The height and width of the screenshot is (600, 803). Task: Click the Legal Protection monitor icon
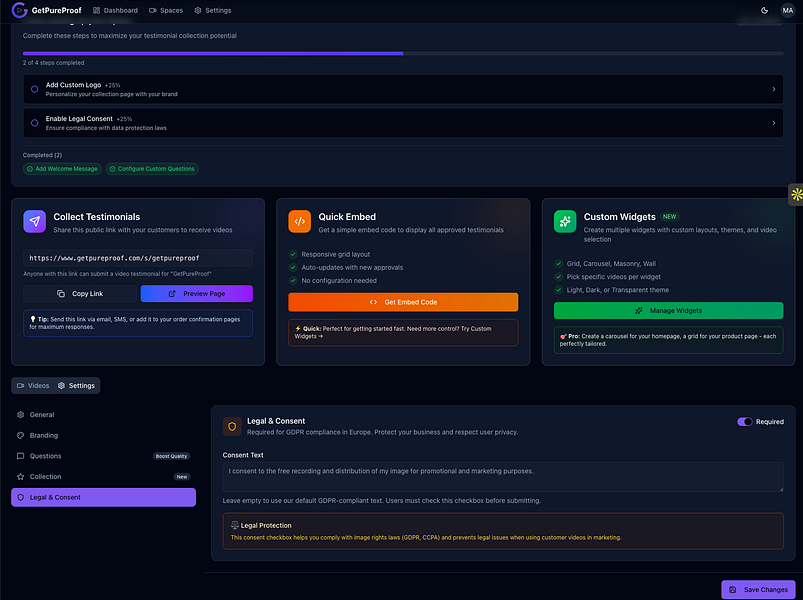[x=235, y=525]
